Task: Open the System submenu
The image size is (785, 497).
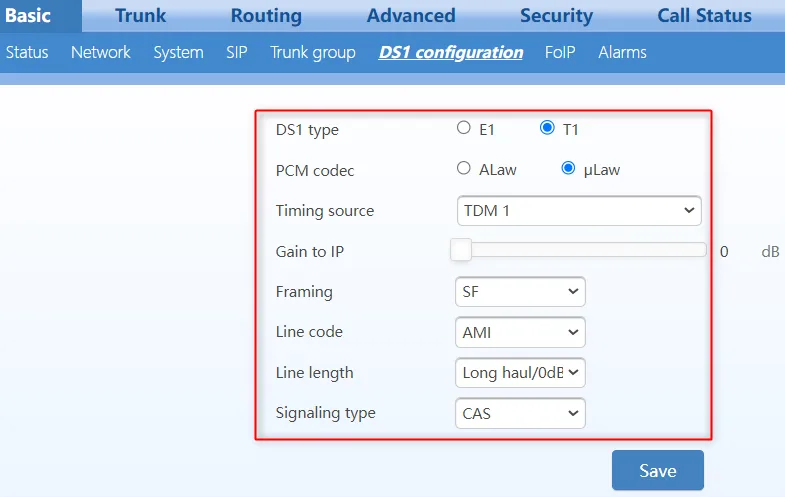Action: [x=178, y=52]
